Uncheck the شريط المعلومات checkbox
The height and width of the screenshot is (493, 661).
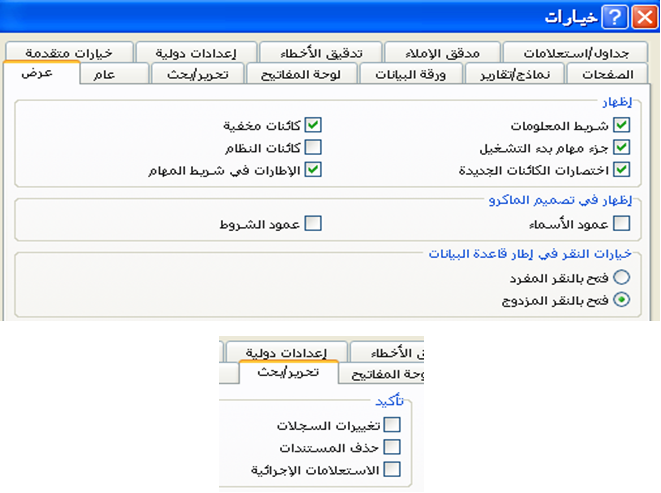622,125
